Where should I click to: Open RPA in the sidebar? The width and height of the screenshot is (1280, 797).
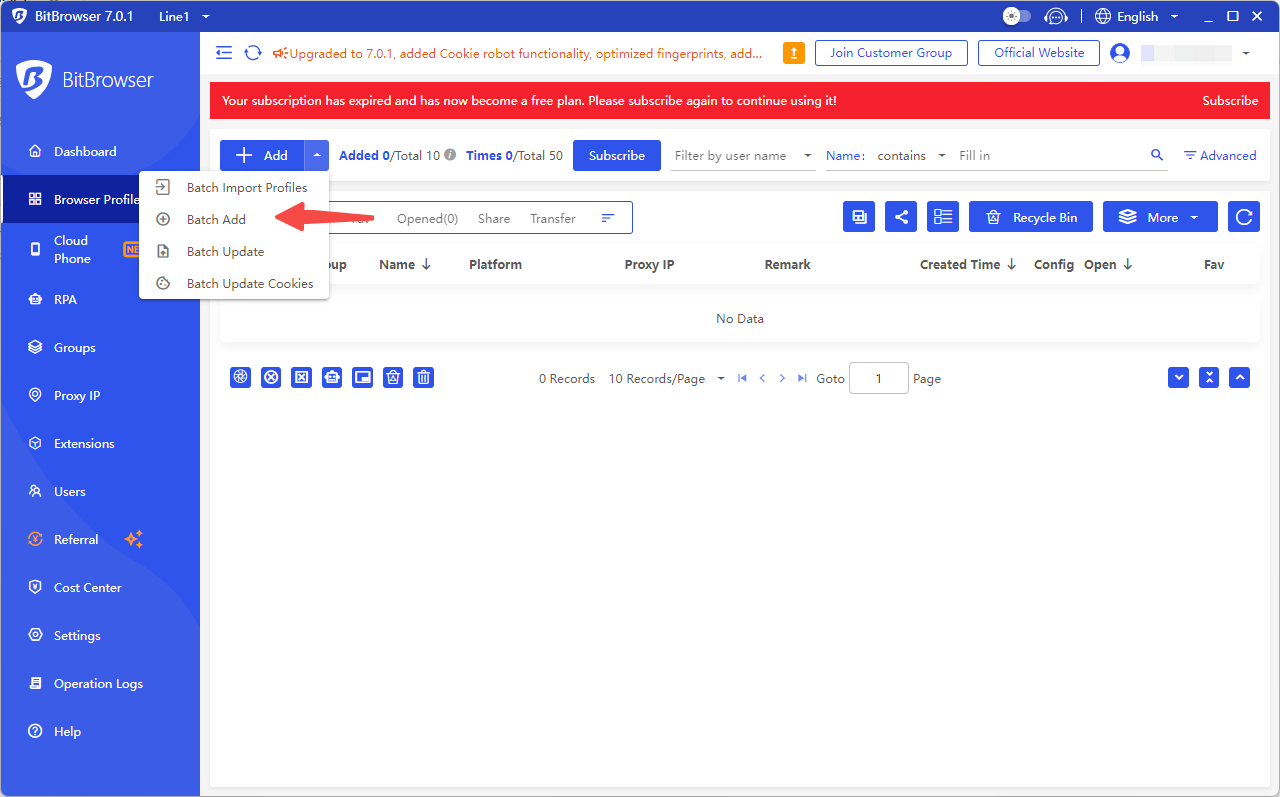click(x=100, y=299)
